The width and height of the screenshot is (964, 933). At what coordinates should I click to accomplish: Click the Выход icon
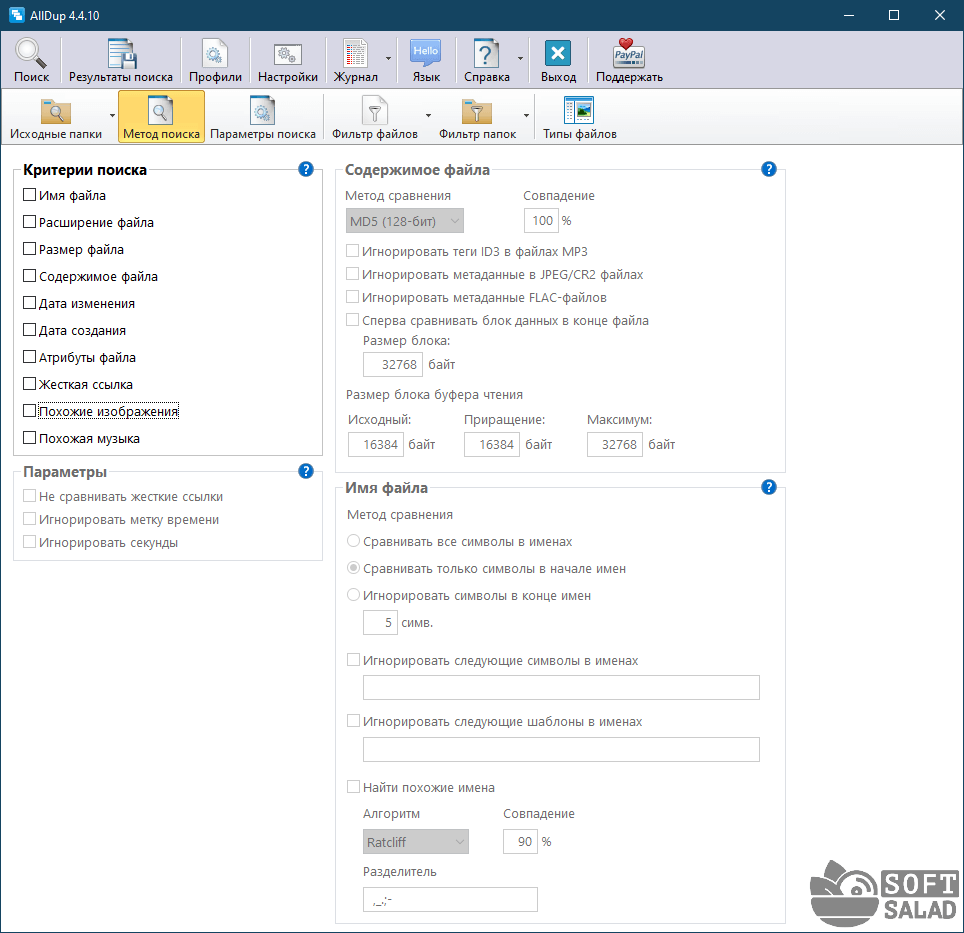(x=558, y=54)
